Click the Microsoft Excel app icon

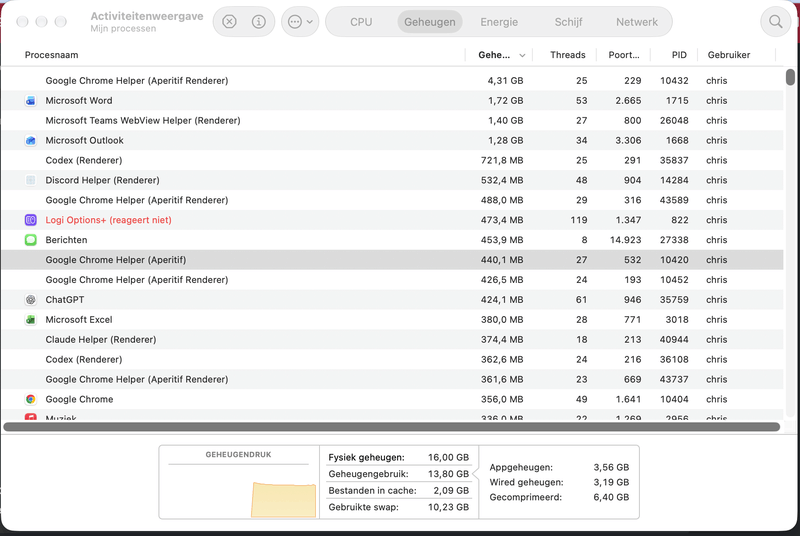point(31,319)
